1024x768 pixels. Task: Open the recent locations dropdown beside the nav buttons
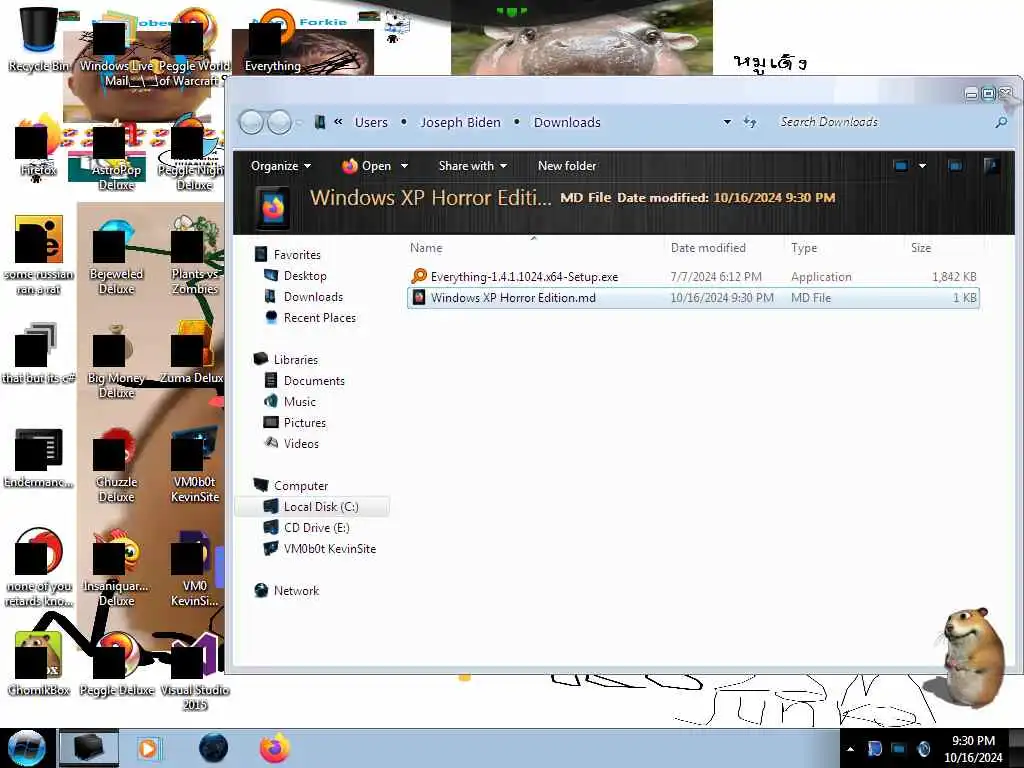pos(298,122)
